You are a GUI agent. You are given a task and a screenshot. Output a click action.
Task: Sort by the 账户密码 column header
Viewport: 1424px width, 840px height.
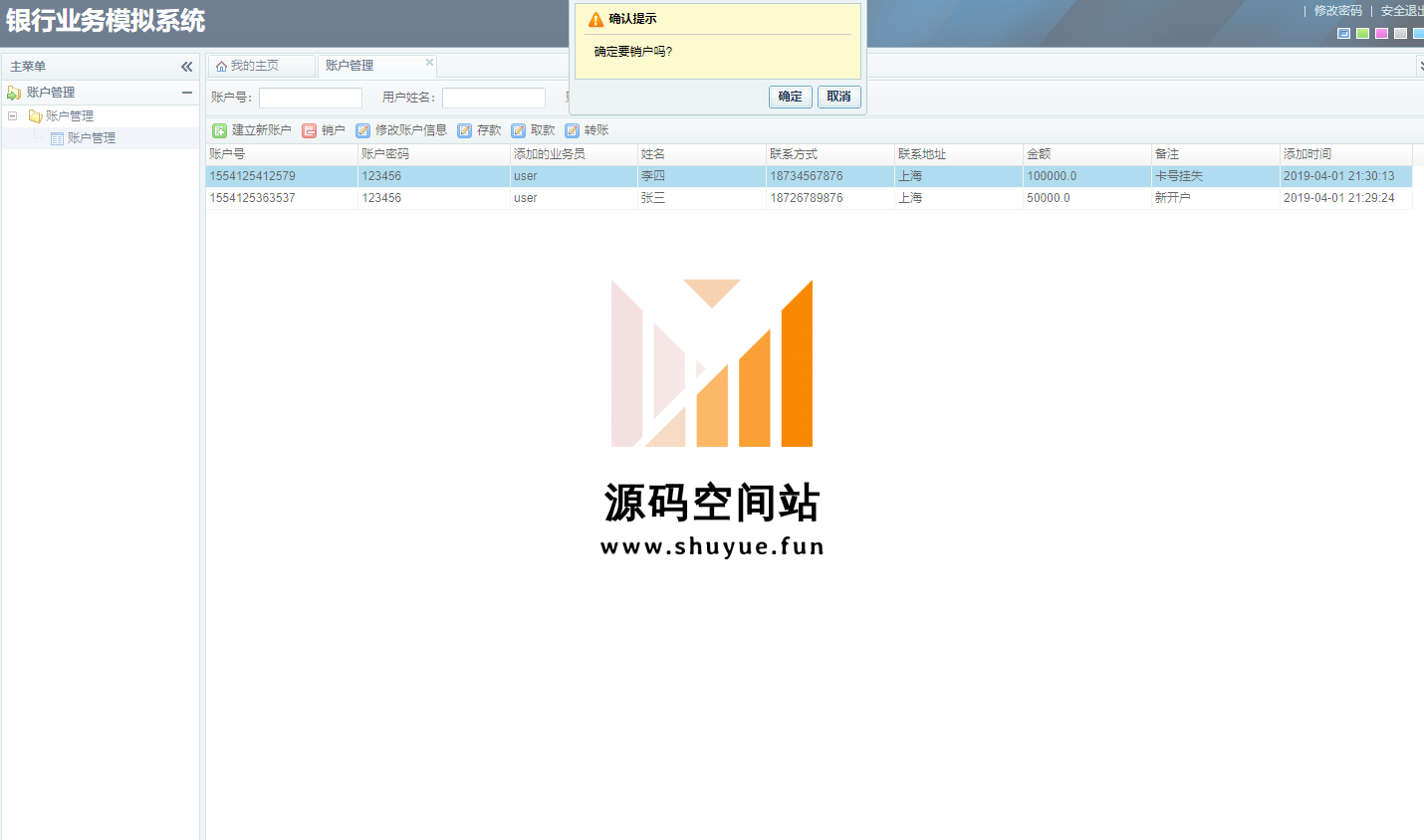434,154
